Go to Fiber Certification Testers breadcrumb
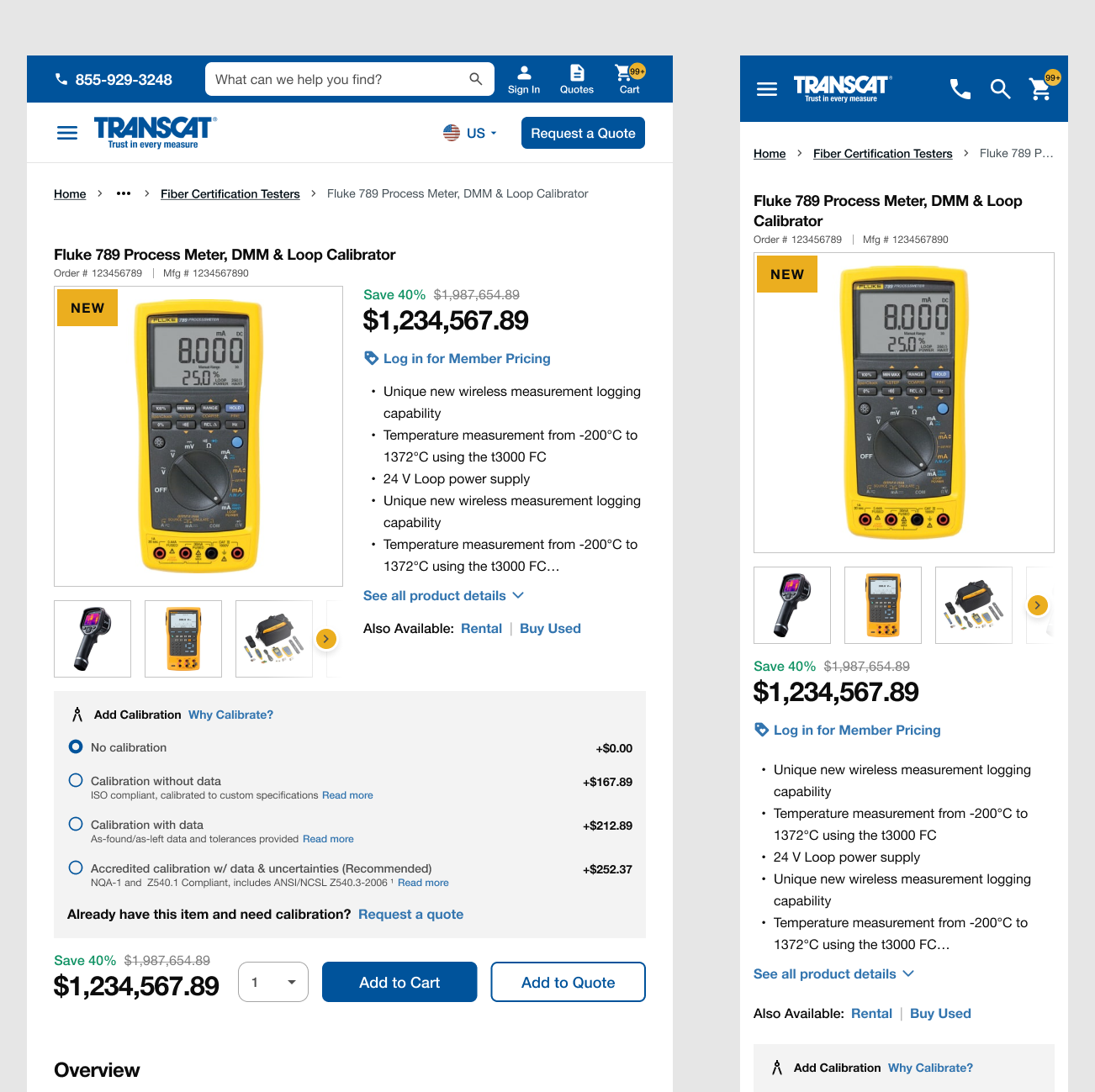The height and width of the screenshot is (1092, 1095). pos(230,193)
